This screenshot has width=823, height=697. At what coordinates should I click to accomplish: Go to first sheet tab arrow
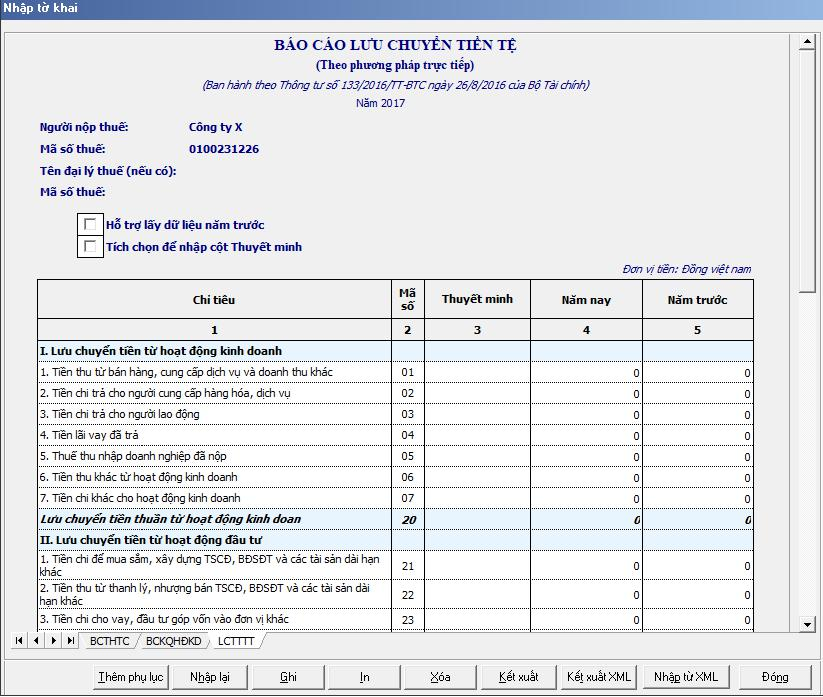[19, 640]
